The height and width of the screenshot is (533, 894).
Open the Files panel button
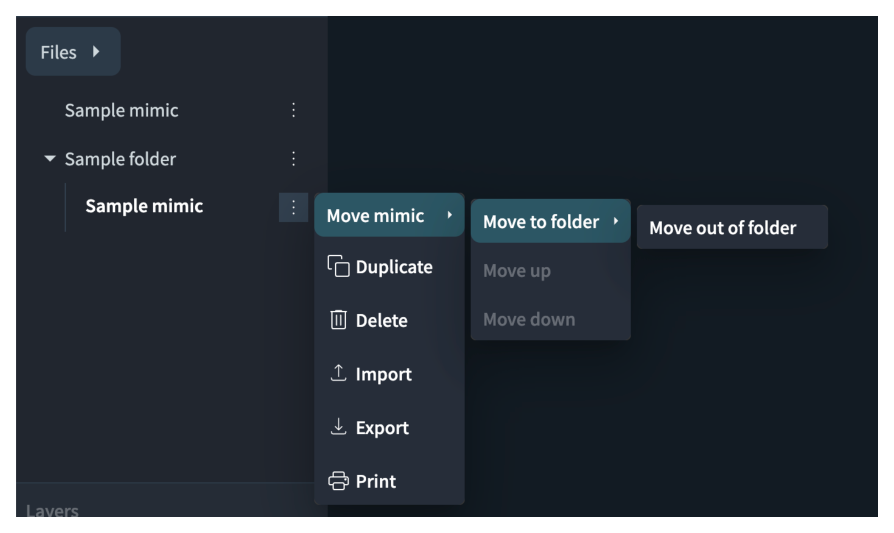[73, 52]
